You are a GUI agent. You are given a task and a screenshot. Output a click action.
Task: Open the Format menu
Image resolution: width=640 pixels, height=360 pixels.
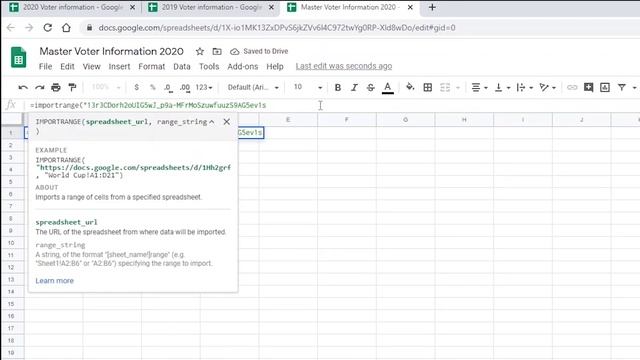tap(151, 67)
